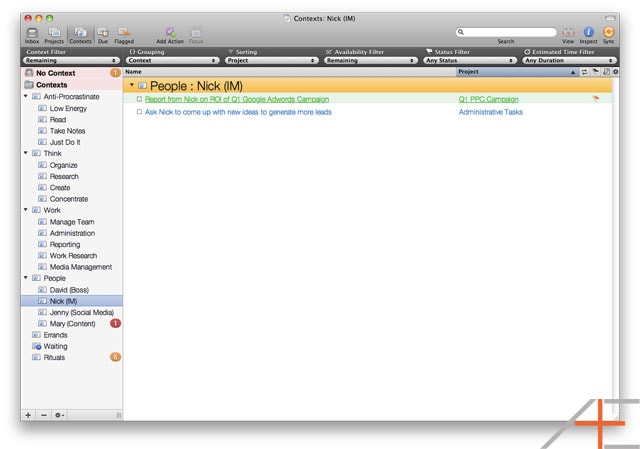This screenshot has width=640, height=449.
Task: Open the Inspect panel icon
Action: point(588,36)
